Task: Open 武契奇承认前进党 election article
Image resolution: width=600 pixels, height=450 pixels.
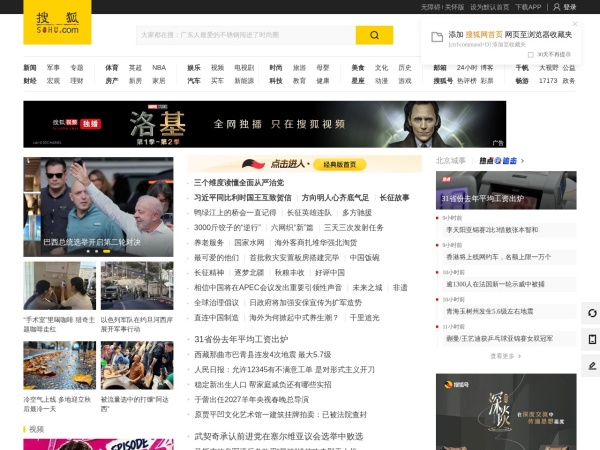Action: tap(279, 436)
